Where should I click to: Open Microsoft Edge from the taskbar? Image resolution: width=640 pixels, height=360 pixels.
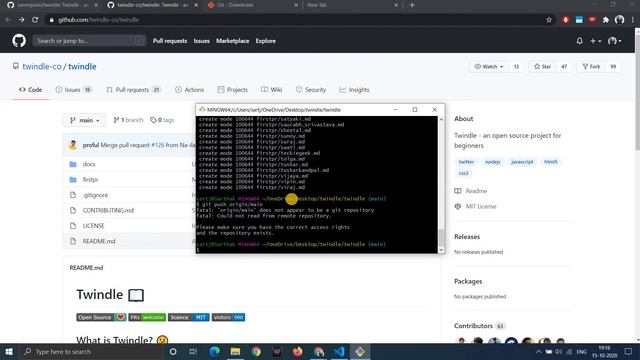click(214, 351)
